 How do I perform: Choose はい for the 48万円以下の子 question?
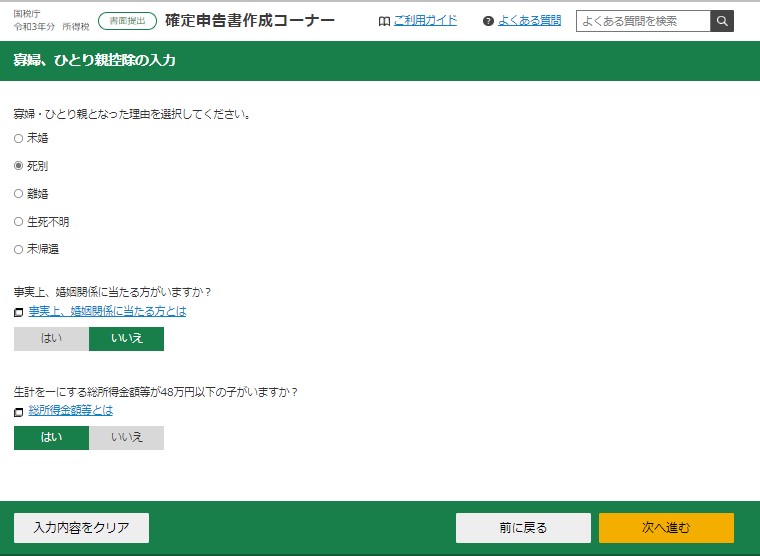click(51, 438)
